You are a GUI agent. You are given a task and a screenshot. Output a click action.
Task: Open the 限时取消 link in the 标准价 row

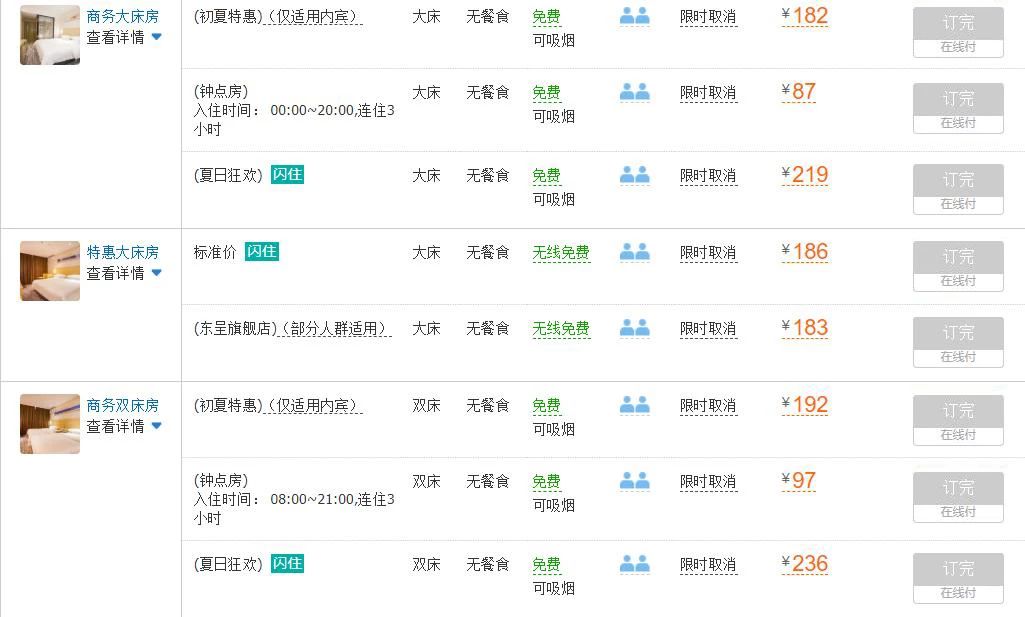coord(709,252)
